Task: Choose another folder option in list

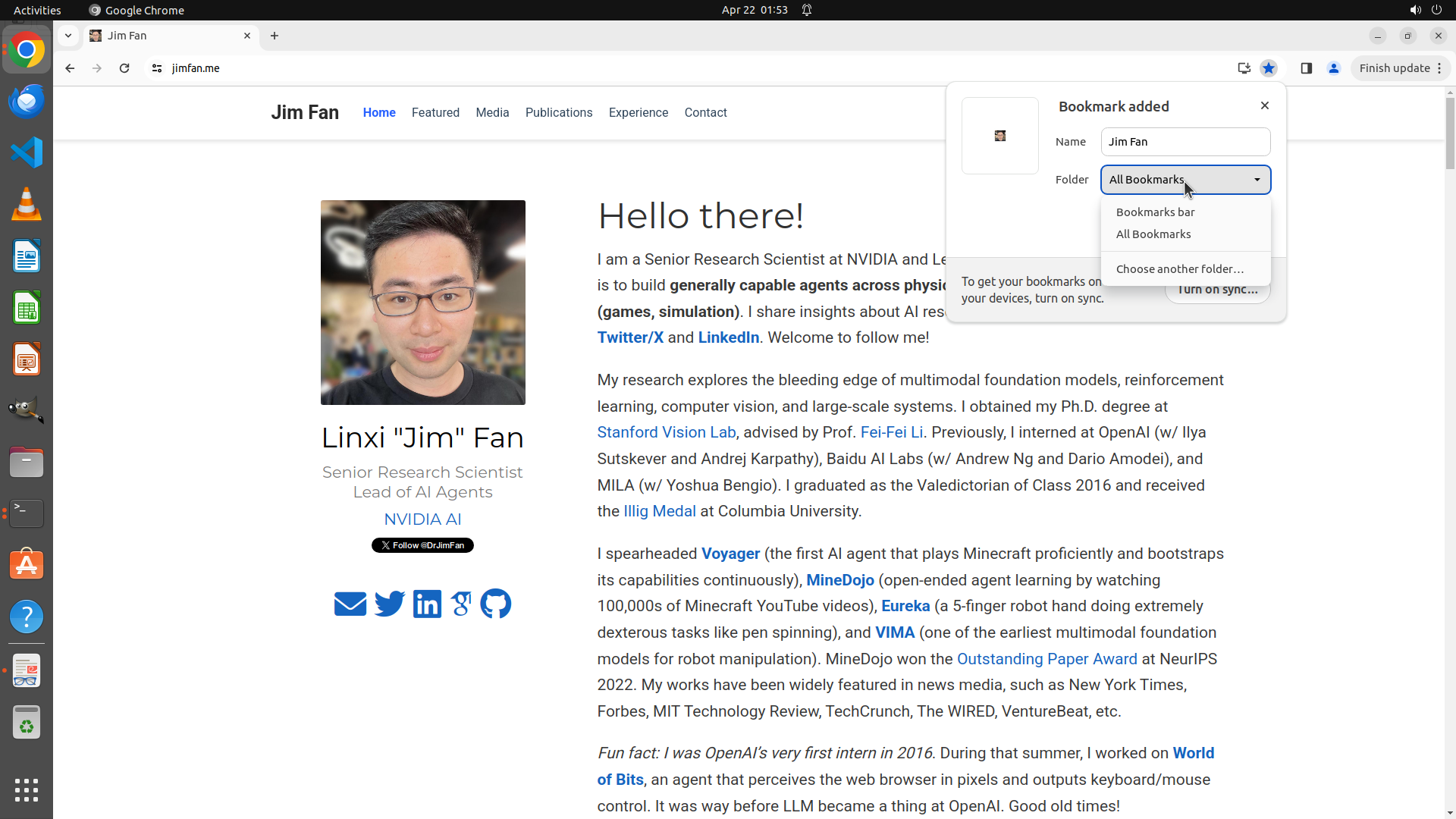Action: click(x=1179, y=269)
